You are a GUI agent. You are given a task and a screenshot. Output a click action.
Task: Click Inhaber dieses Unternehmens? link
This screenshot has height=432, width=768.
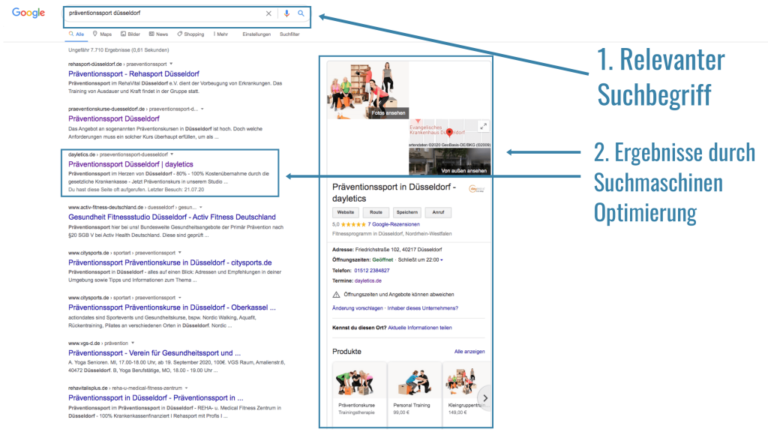423,309
